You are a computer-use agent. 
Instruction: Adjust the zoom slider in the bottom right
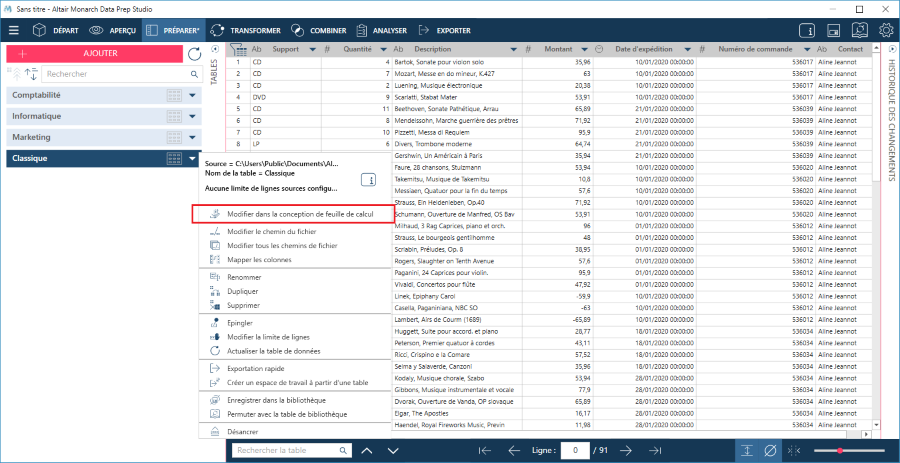[x=840, y=450]
